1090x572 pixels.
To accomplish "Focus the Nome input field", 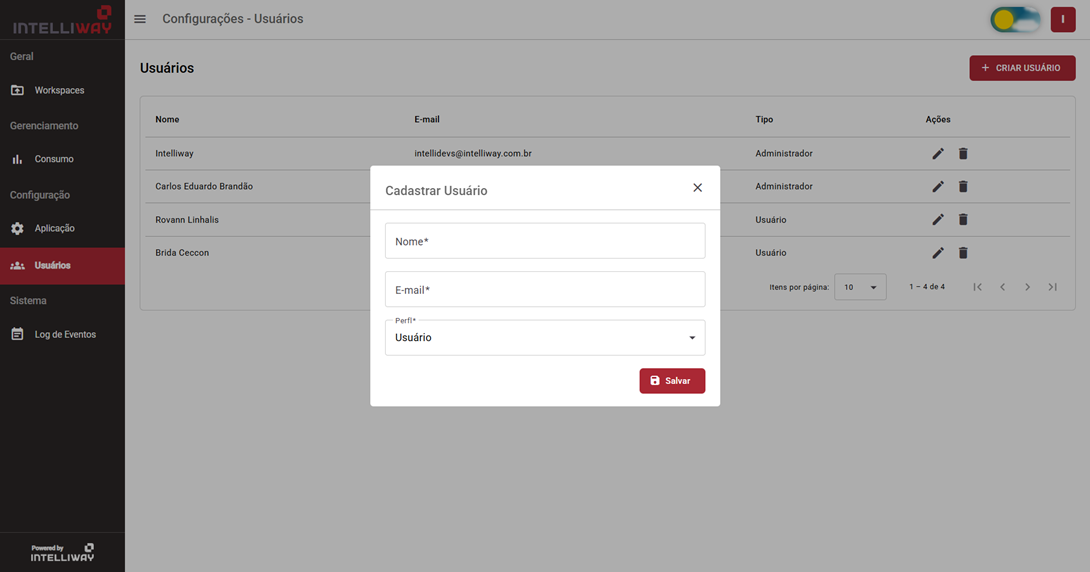I will 545,241.
